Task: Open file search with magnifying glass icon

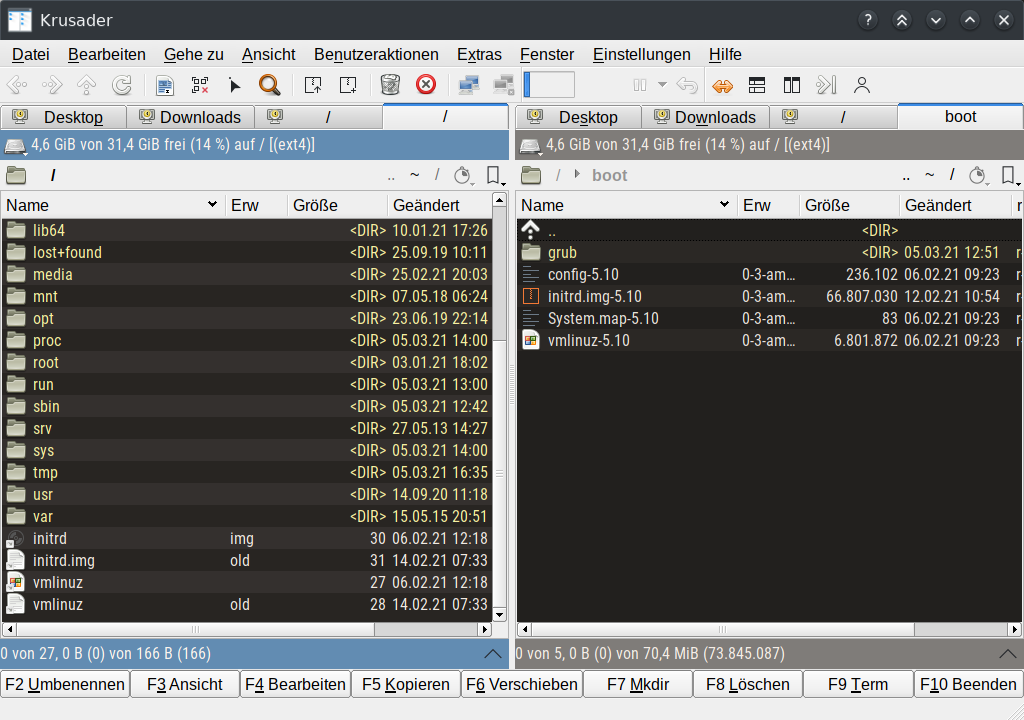Action: [x=269, y=85]
